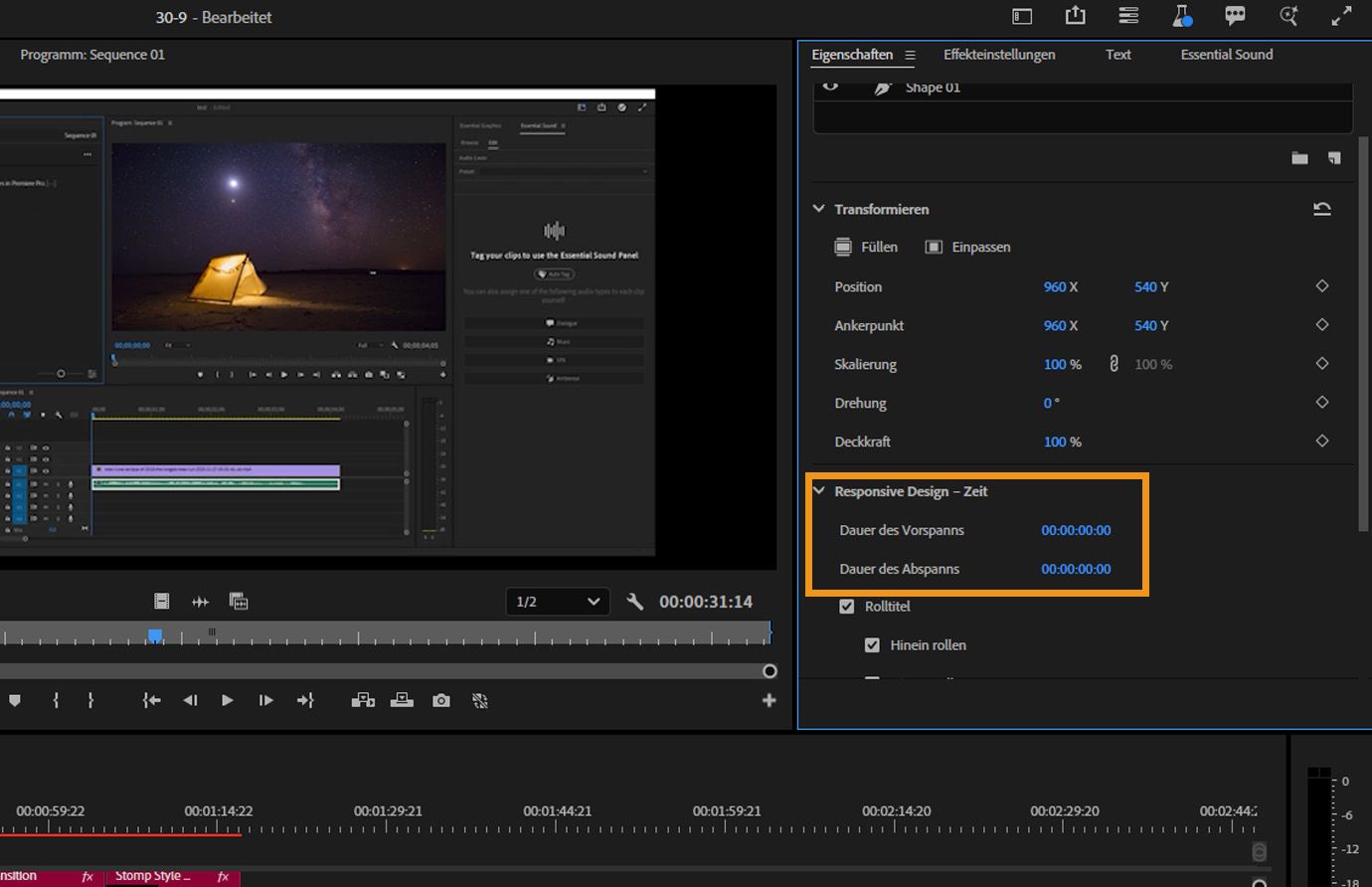1372x887 pixels.
Task: Collapse the Transformieren section
Action: pyautogui.click(x=819, y=209)
